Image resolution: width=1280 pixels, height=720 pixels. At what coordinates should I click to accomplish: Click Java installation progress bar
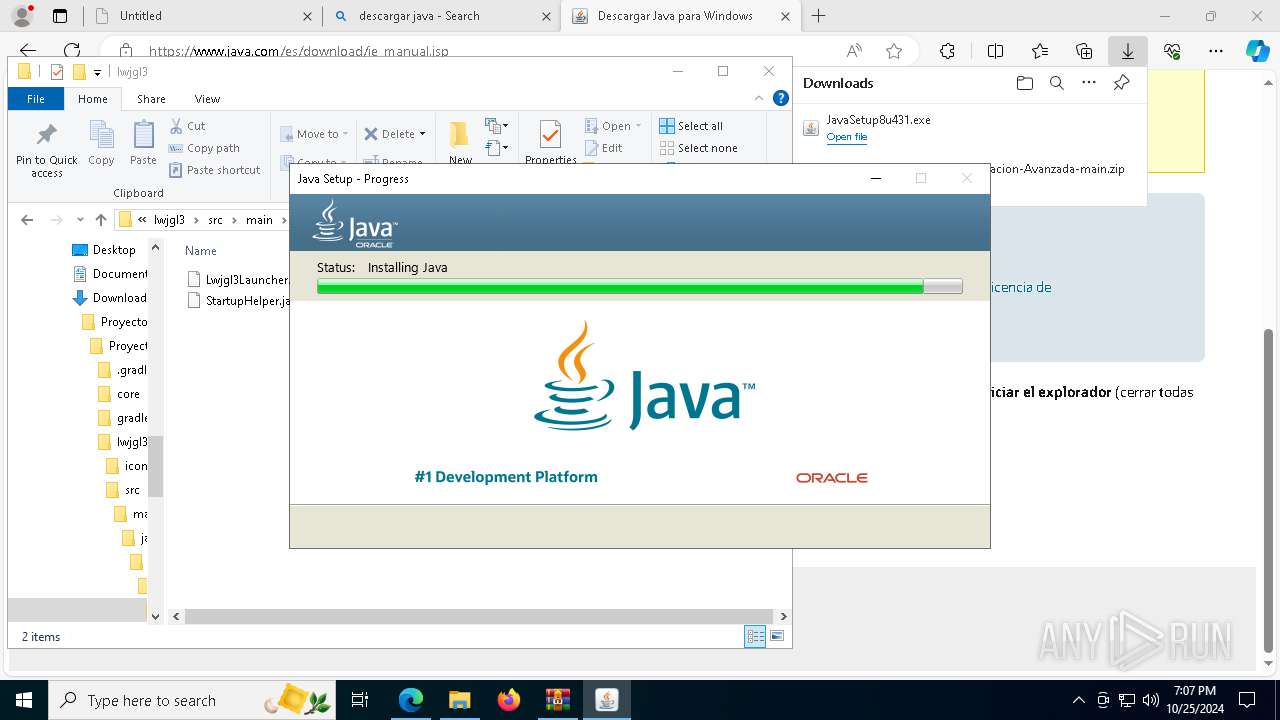(639, 287)
